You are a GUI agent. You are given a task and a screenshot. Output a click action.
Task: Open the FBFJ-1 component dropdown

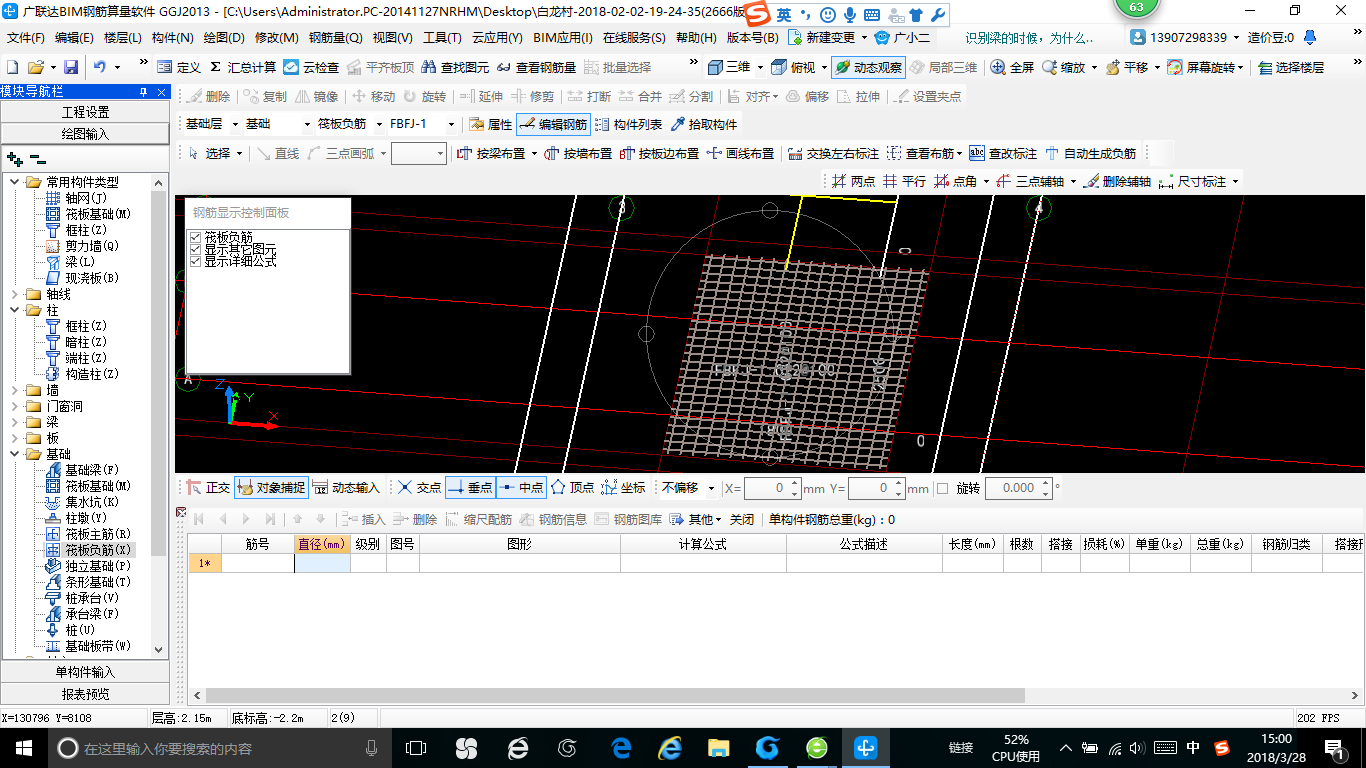coord(451,124)
